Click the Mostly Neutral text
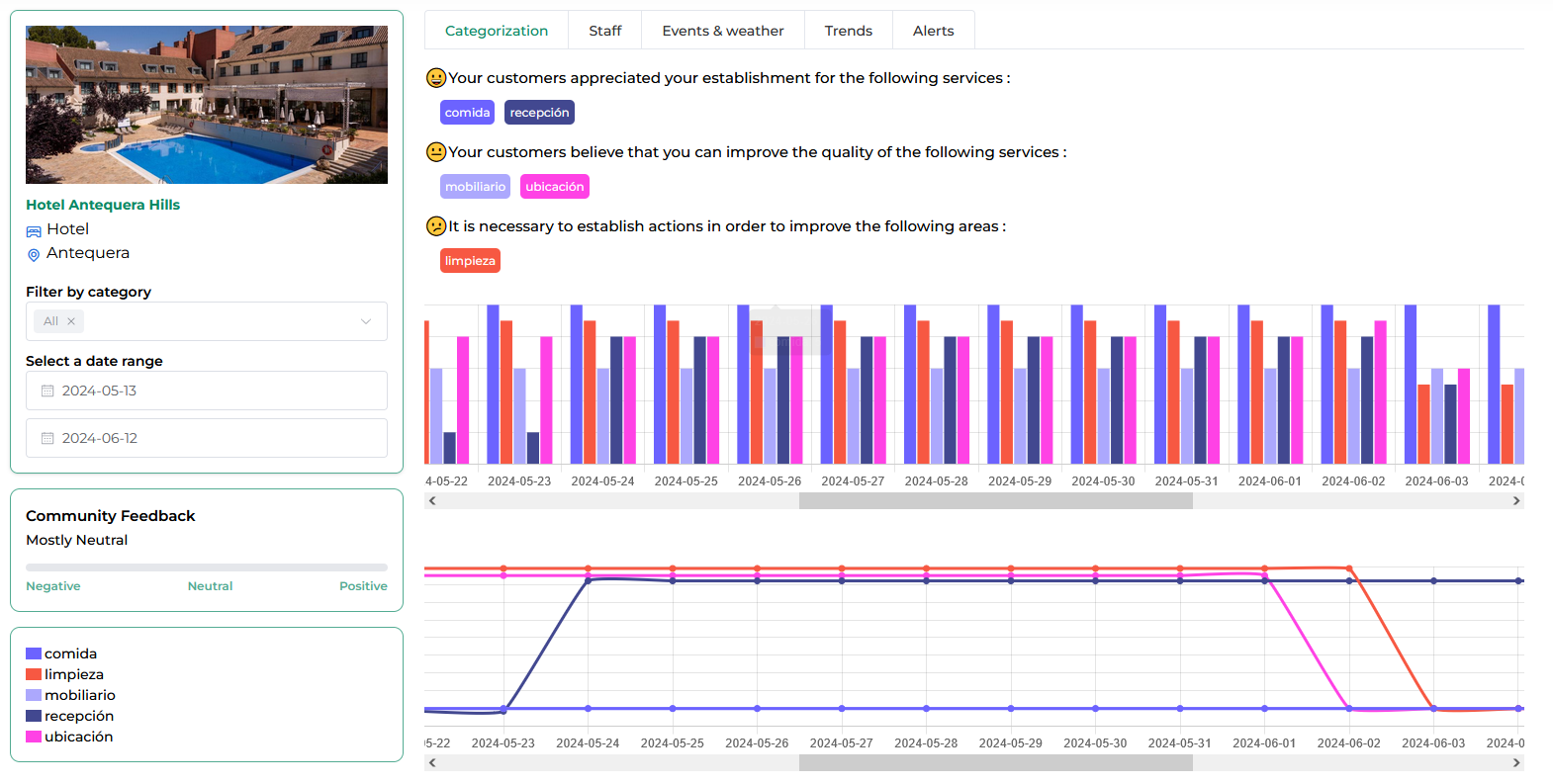 pyautogui.click(x=77, y=540)
